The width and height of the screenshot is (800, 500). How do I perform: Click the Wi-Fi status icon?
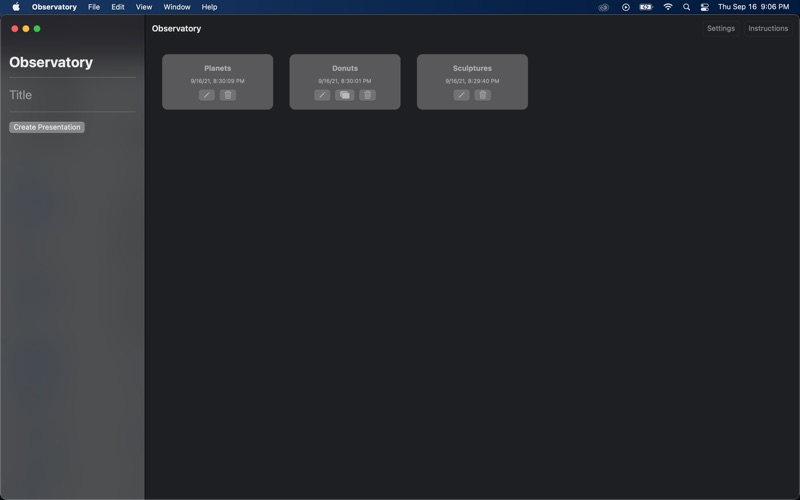[667, 7]
